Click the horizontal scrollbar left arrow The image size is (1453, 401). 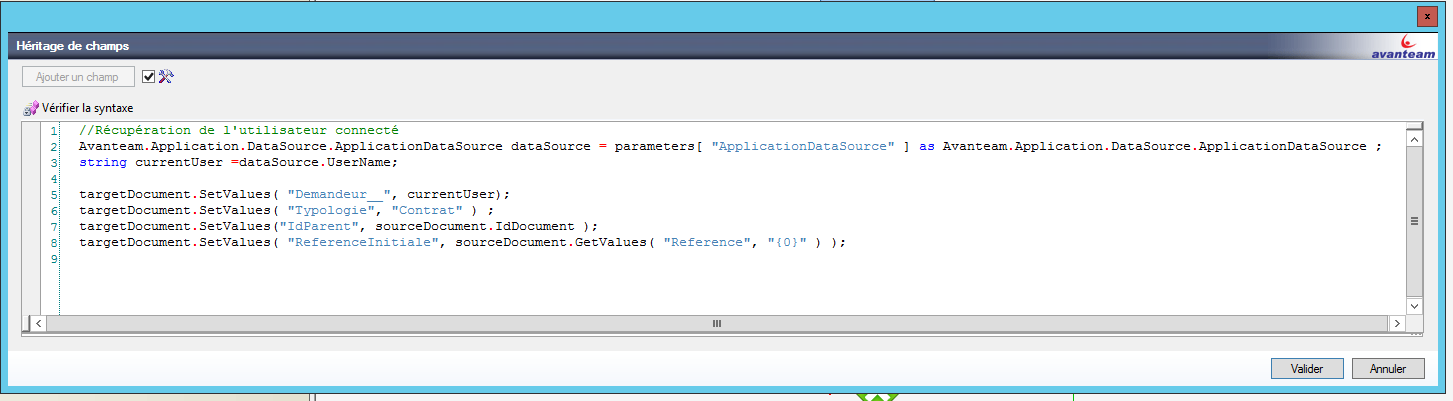[39, 324]
